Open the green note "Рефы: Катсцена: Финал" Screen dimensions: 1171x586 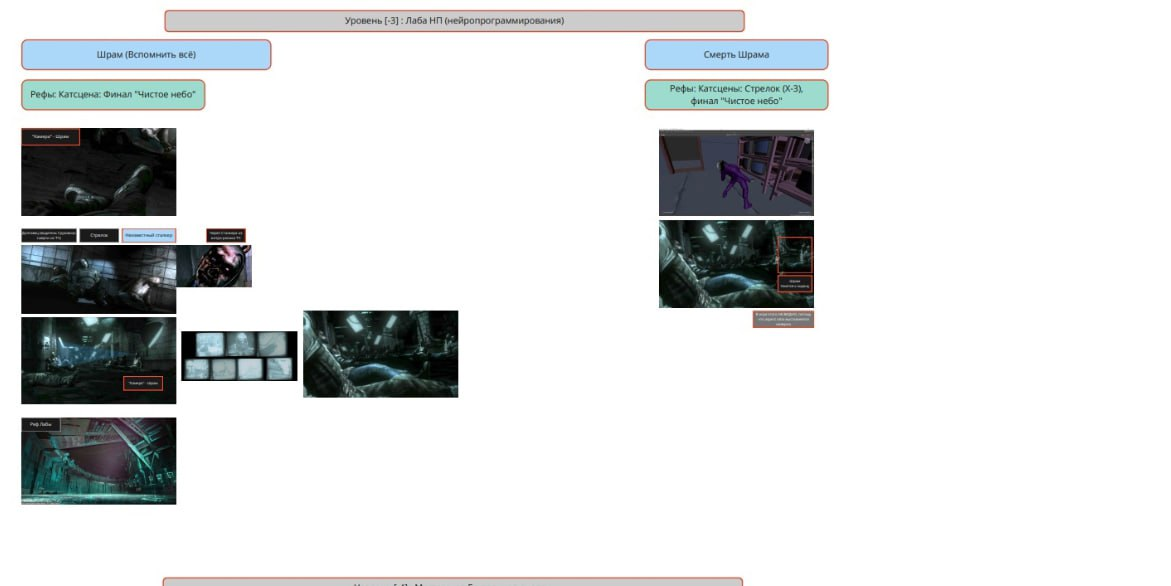tap(113, 95)
